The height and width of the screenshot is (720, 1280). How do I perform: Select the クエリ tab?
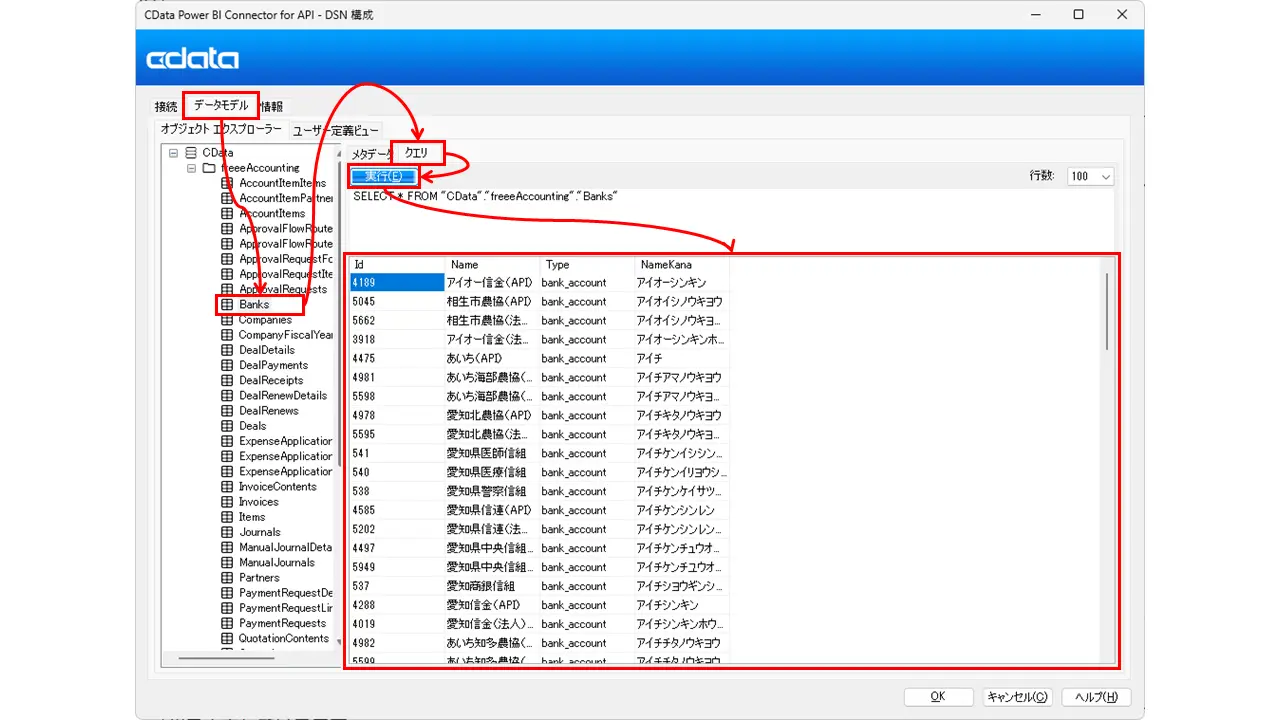(x=417, y=153)
